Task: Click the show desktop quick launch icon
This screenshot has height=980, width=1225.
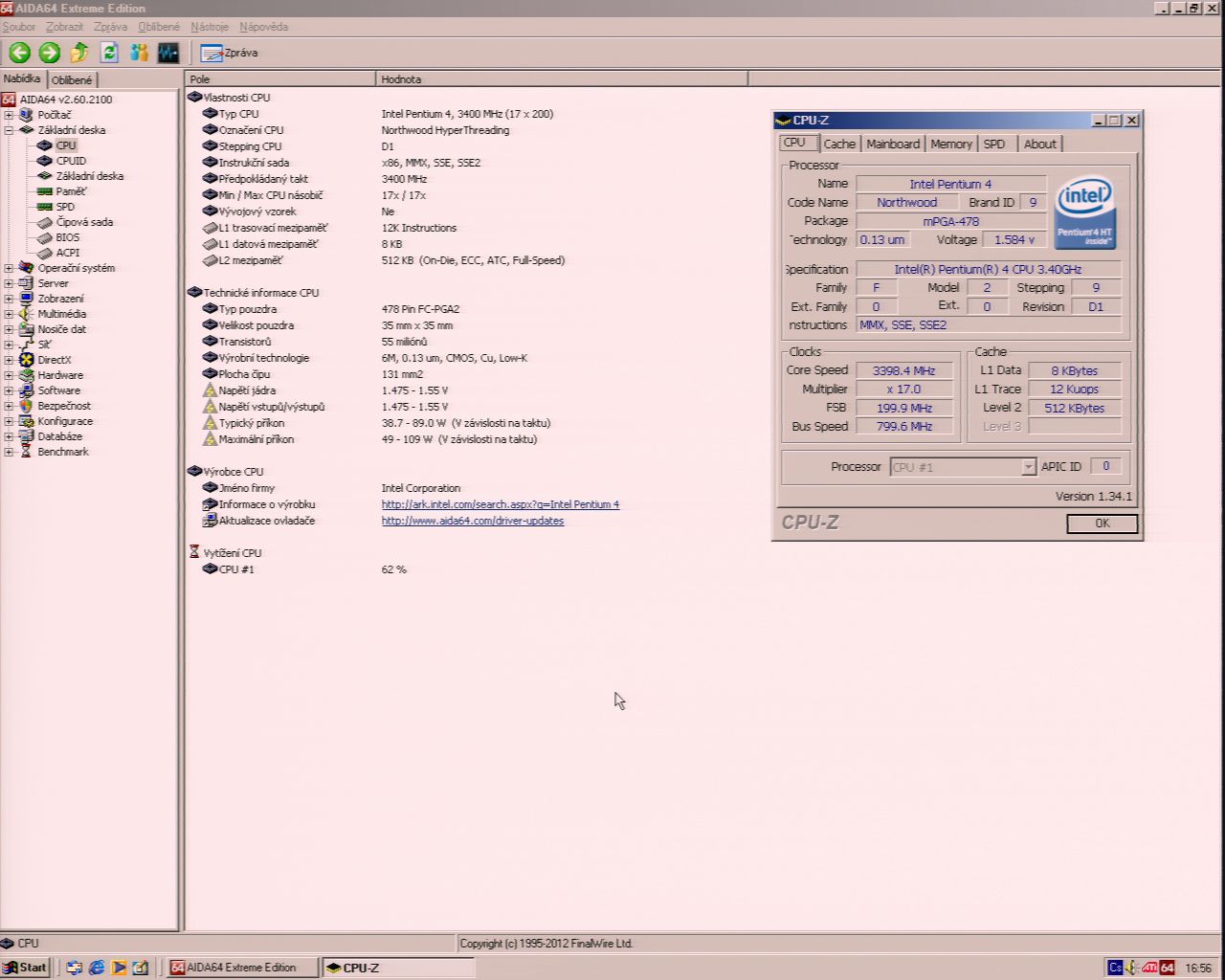Action: [140, 968]
